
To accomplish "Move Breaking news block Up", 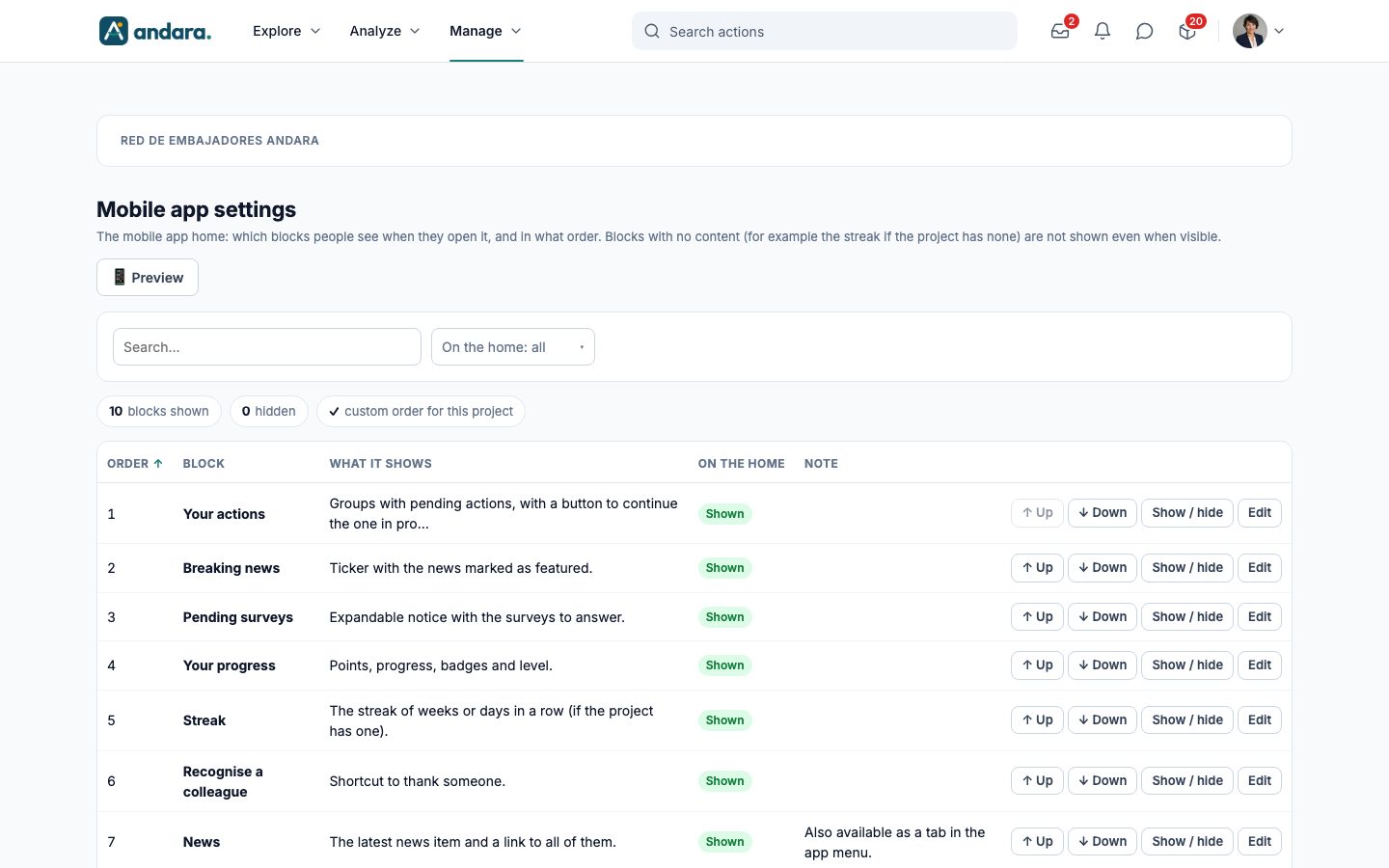I will tap(1037, 568).
